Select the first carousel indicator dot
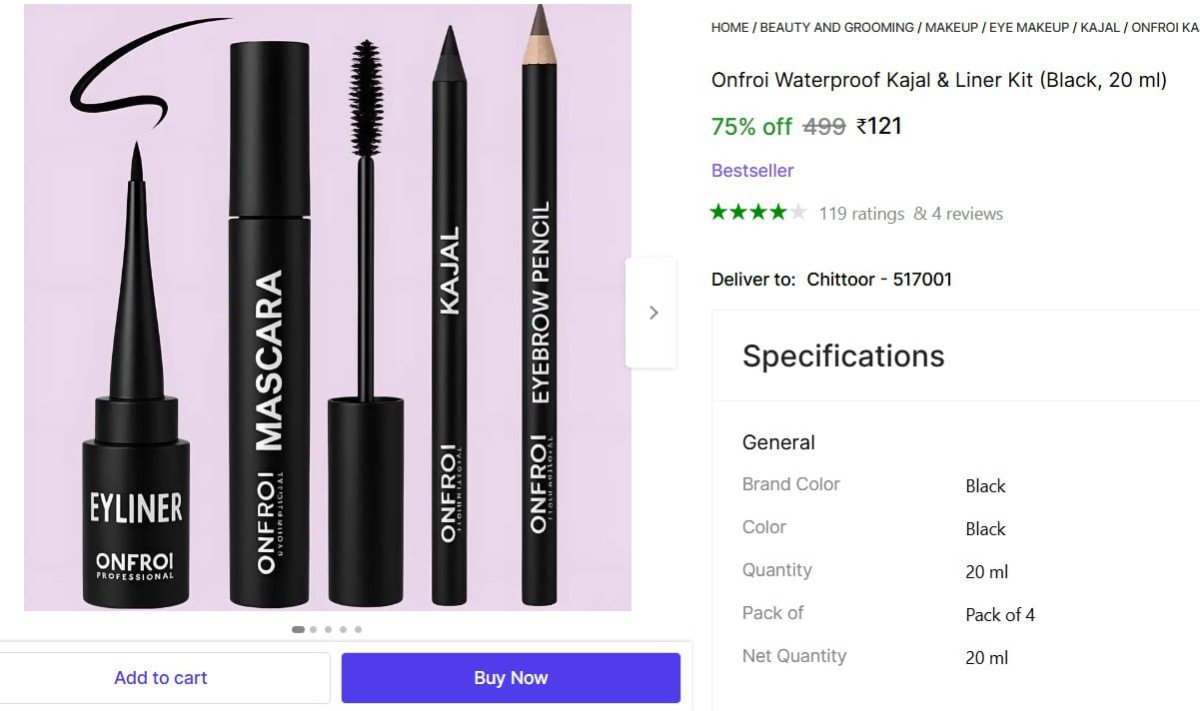Viewport: 1200px width, 711px height. (298, 629)
